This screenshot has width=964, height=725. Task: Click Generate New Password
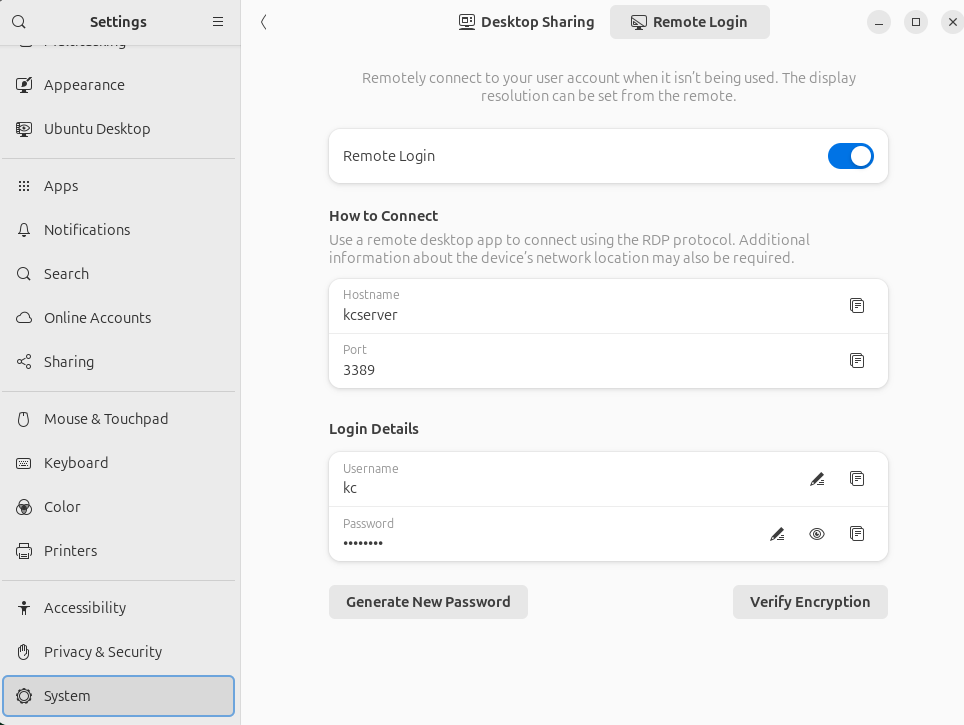click(428, 602)
